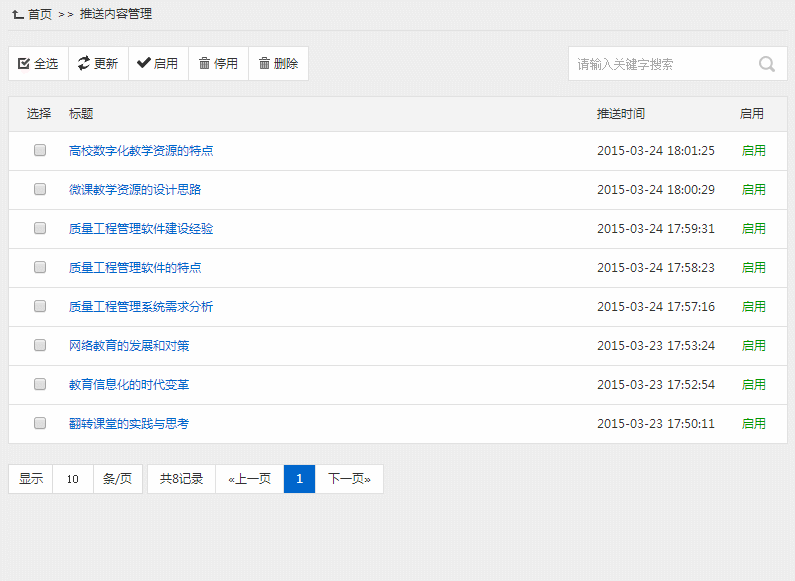795x581 pixels.
Task: Click the Enable (启用) checkmark button
Action: (x=158, y=64)
